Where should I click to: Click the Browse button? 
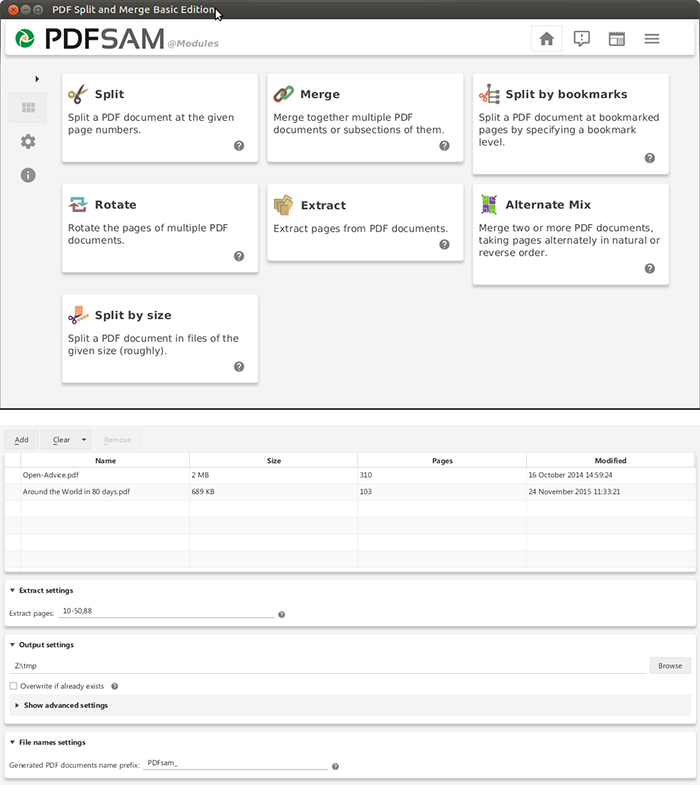pyautogui.click(x=670, y=666)
